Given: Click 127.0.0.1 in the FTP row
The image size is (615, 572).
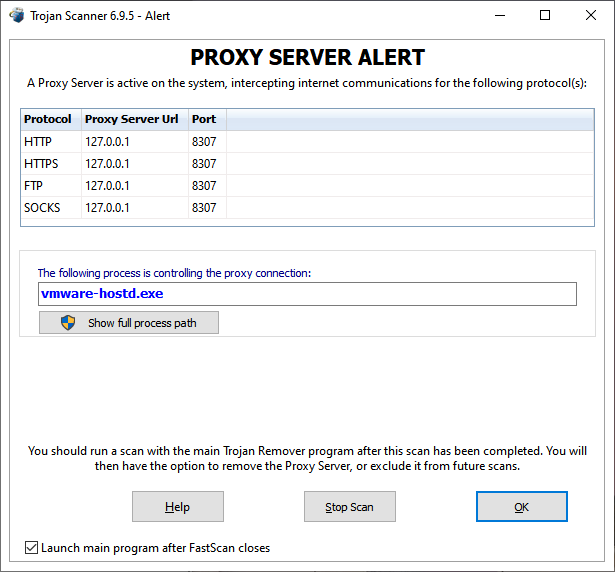Looking at the screenshot, I should click(107, 186).
